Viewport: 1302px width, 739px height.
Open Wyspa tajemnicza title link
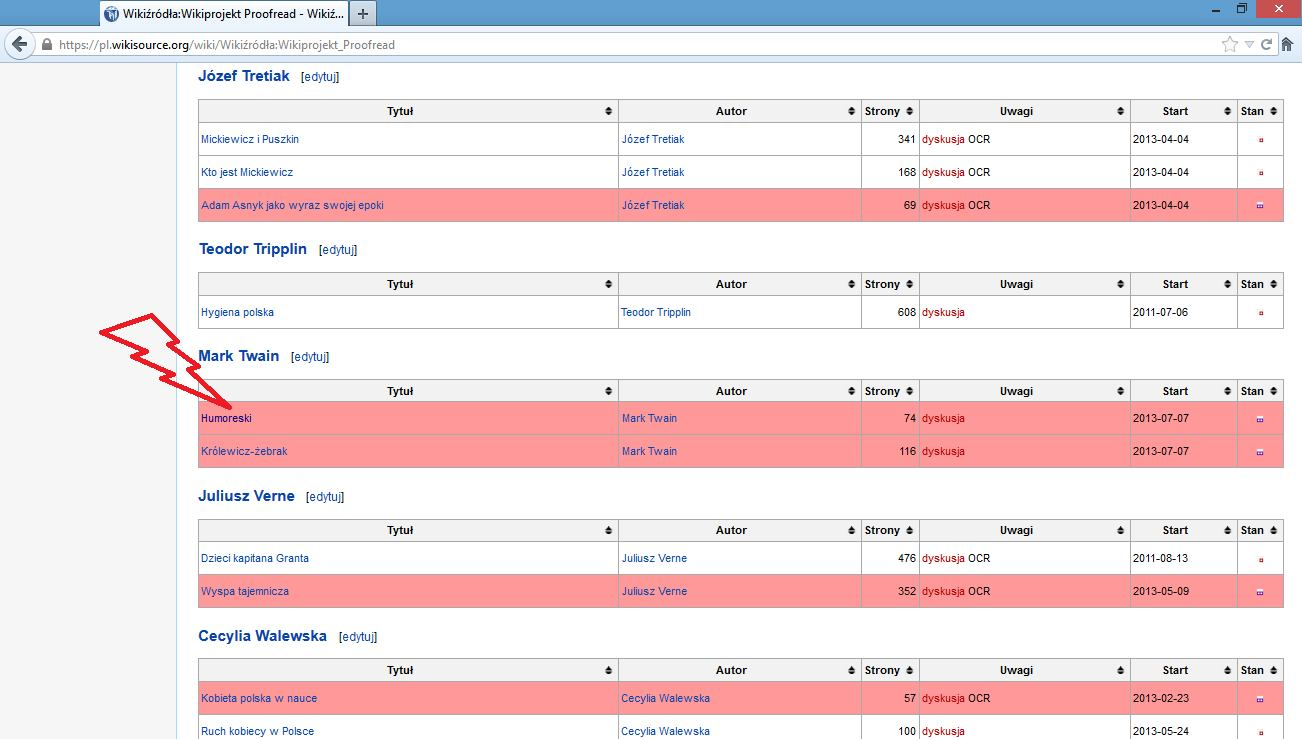pyautogui.click(x=245, y=591)
